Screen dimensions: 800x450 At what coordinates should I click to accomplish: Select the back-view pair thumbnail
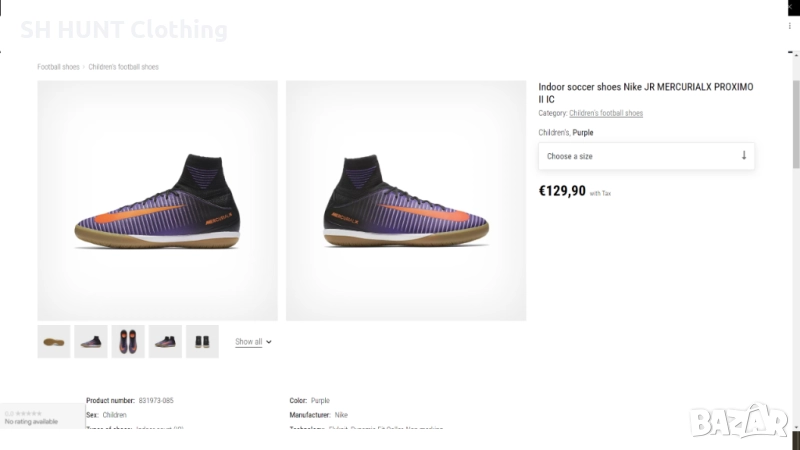click(202, 342)
